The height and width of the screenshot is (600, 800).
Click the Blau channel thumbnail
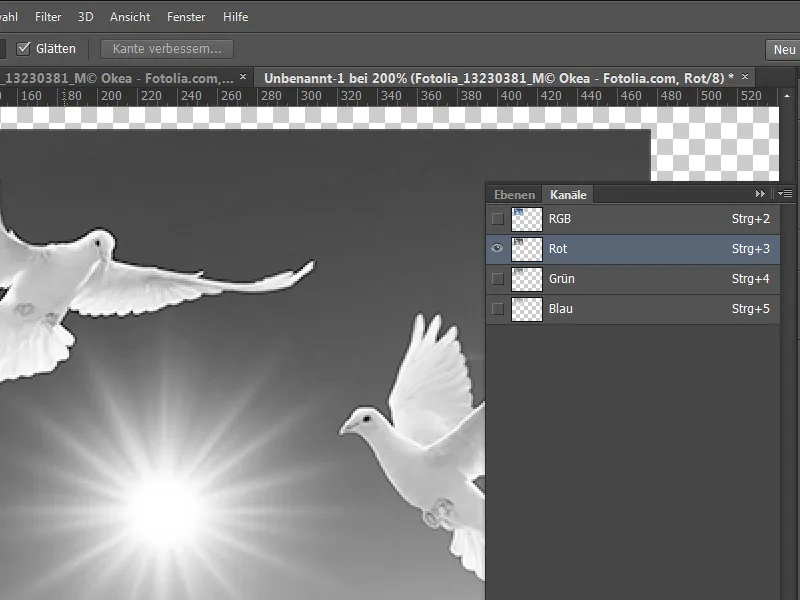tap(527, 309)
